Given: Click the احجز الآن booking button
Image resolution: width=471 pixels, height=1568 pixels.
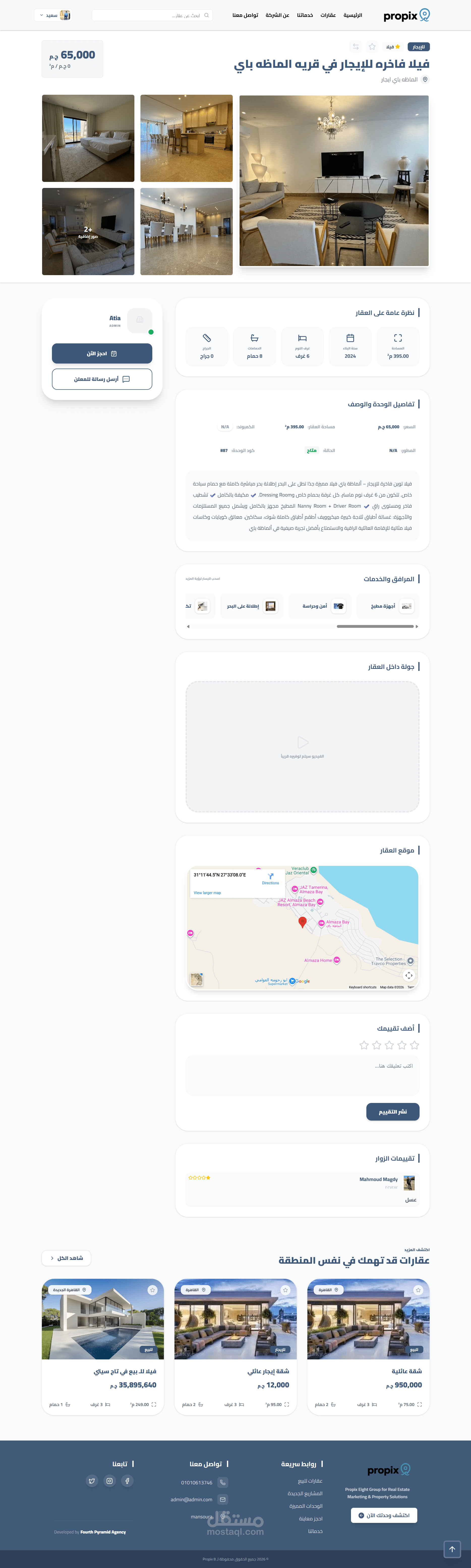Looking at the screenshot, I should (x=102, y=354).
